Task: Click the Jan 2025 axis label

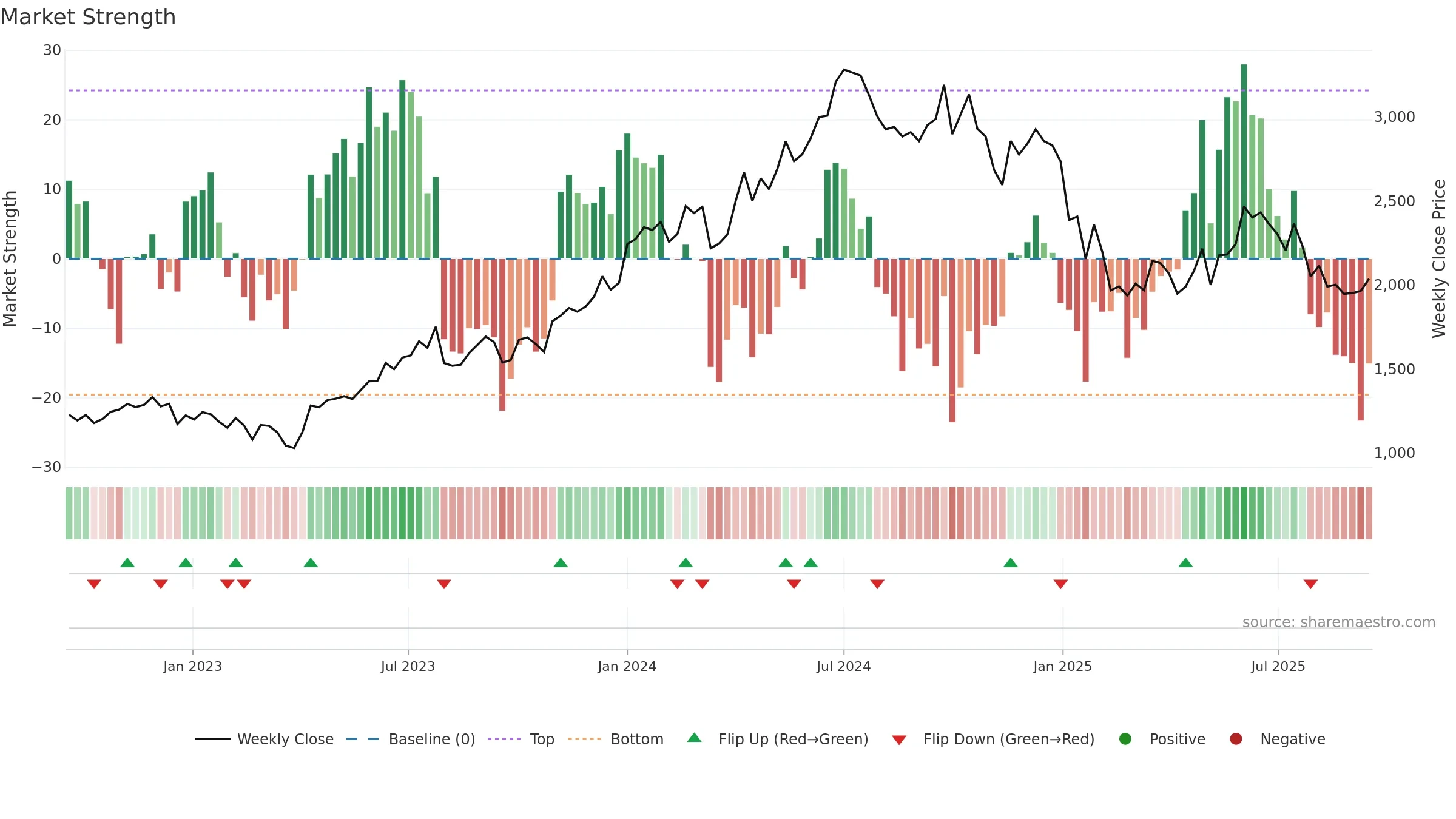Action: 1062,666
